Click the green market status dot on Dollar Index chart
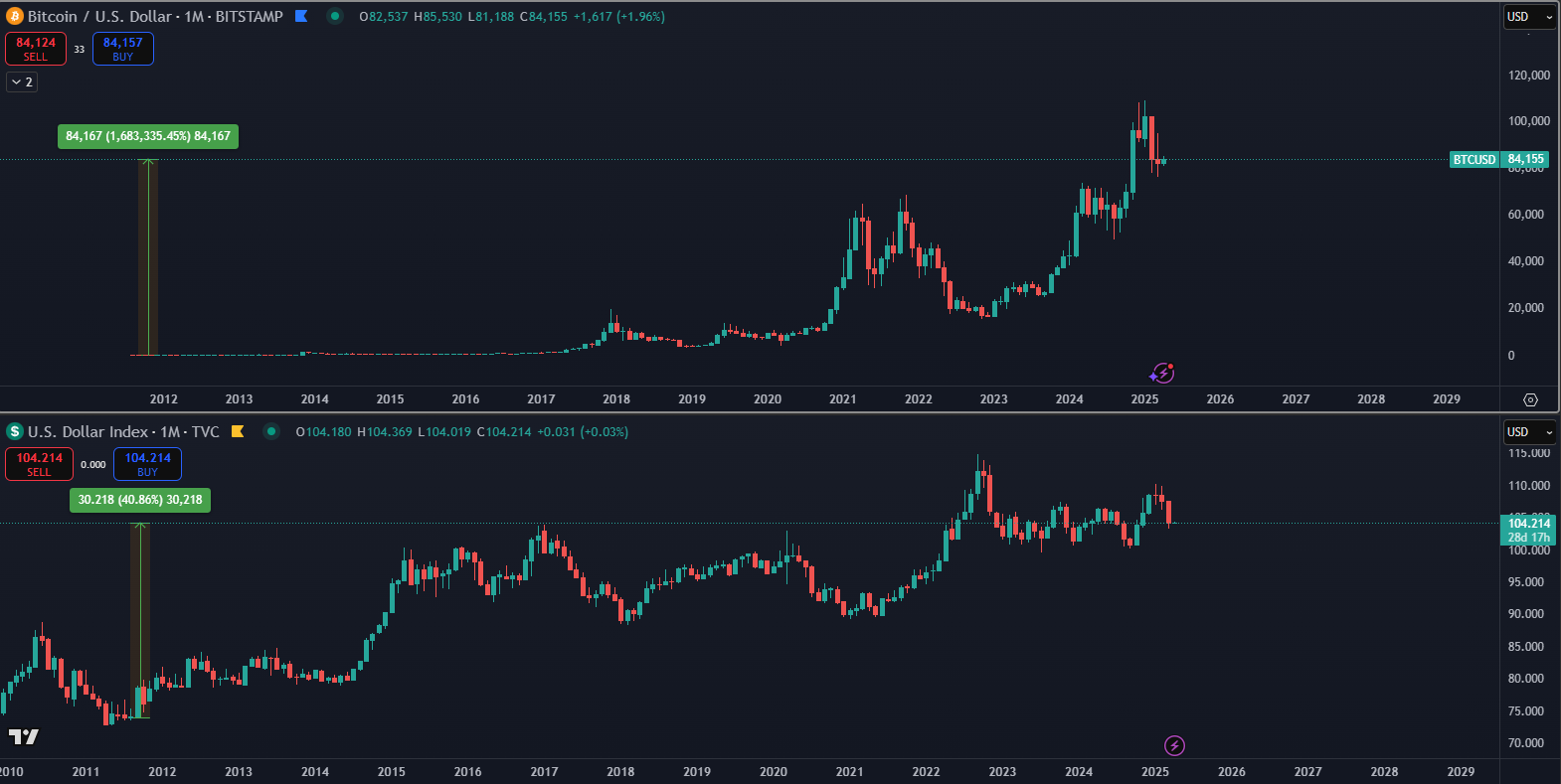This screenshot has width=1561, height=784. pyautogui.click(x=270, y=431)
